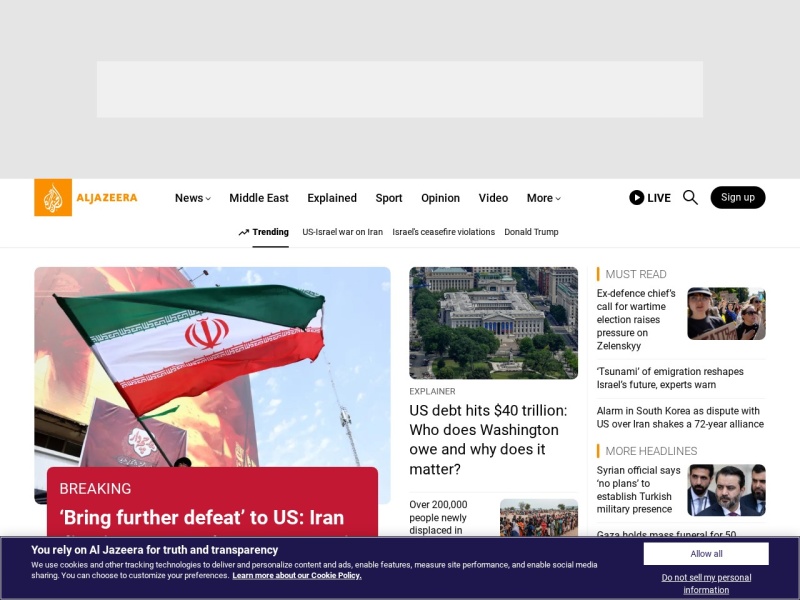This screenshot has height=600, width=800.
Task: Click the Zelenskyy protest photo thumbnail
Action: [x=726, y=313]
